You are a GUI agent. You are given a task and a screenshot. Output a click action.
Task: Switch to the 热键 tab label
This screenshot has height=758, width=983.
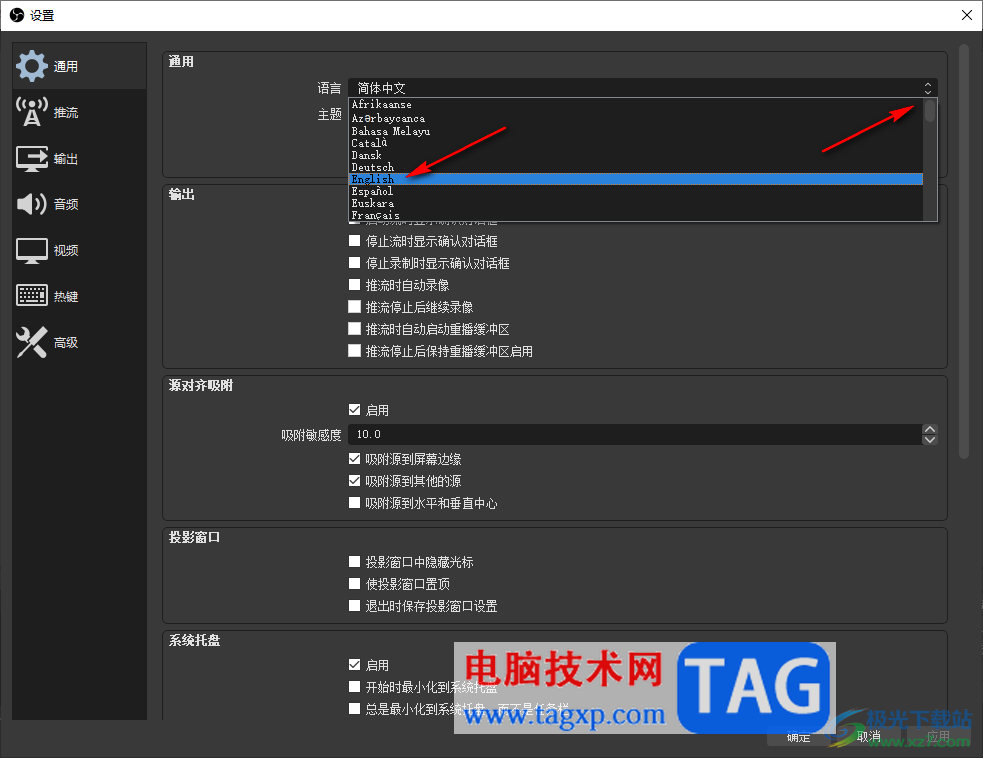click(66, 297)
